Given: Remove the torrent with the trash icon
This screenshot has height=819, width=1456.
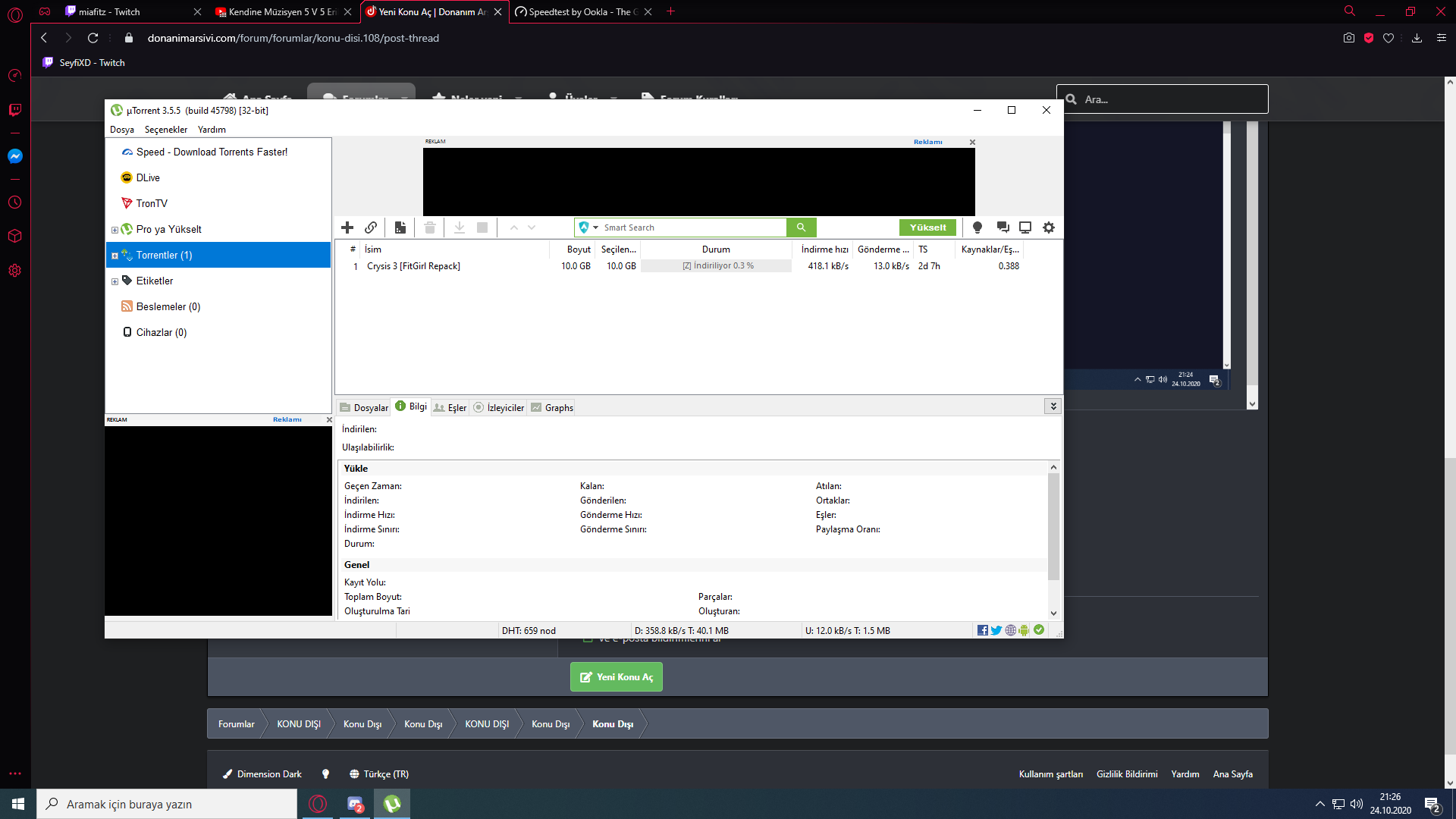Looking at the screenshot, I should point(430,227).
